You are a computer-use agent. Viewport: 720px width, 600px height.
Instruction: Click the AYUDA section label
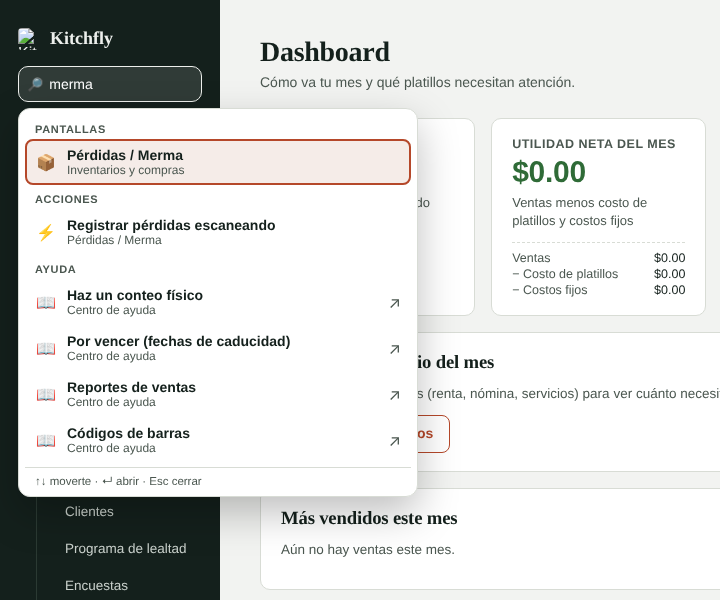point(56,269)
